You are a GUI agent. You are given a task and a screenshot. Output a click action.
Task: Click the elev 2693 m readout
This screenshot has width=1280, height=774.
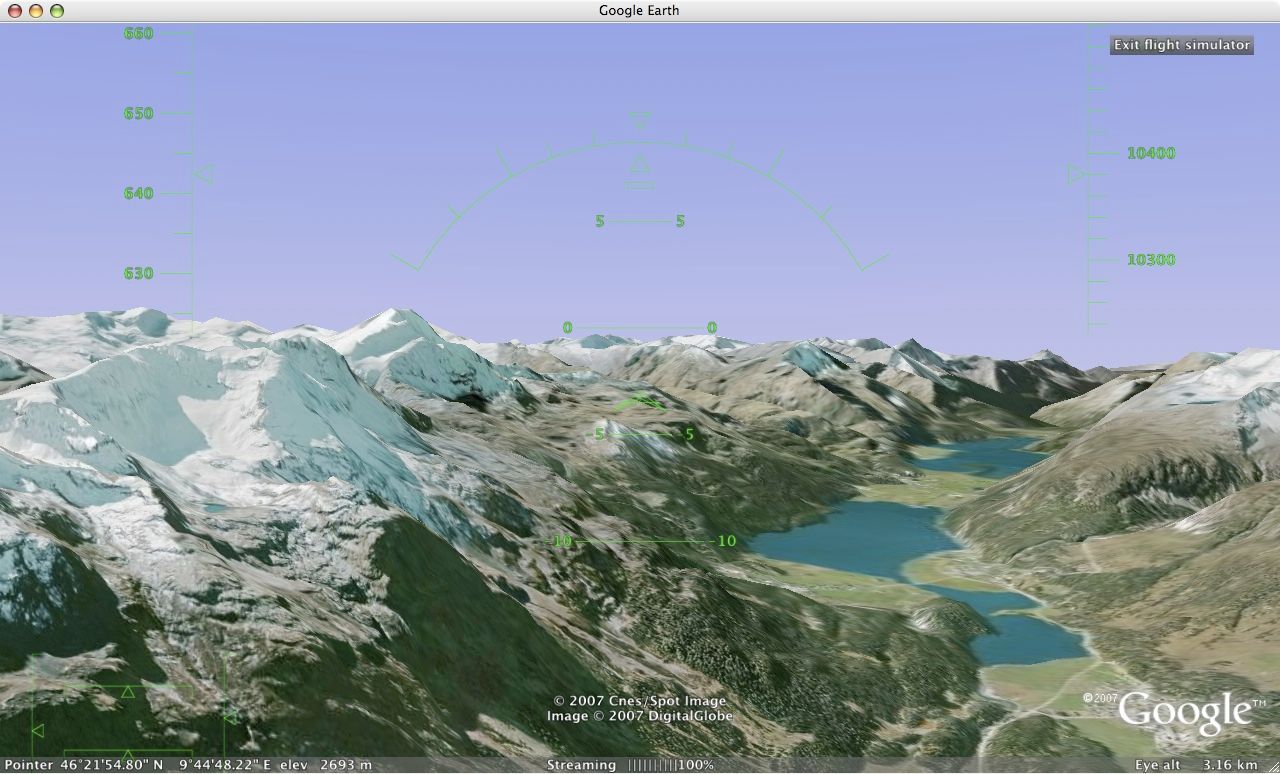325,765
